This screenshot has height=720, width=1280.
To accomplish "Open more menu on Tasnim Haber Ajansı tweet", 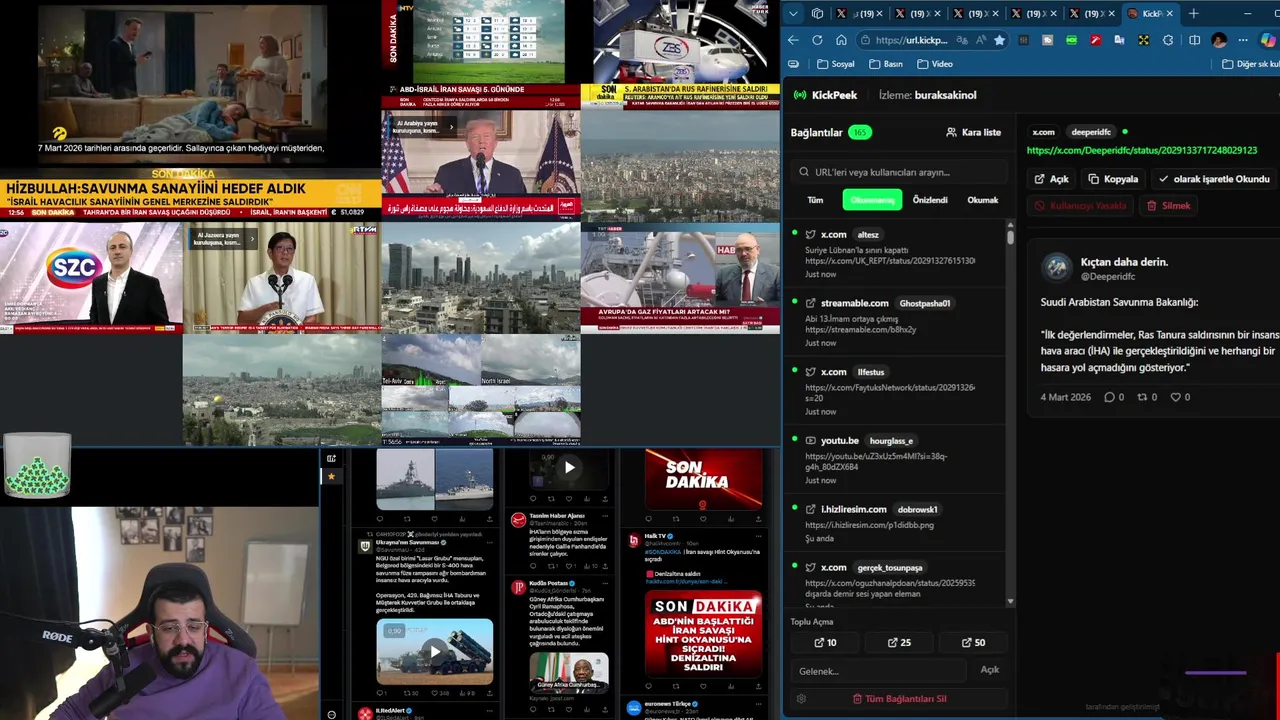I will 606,514.
